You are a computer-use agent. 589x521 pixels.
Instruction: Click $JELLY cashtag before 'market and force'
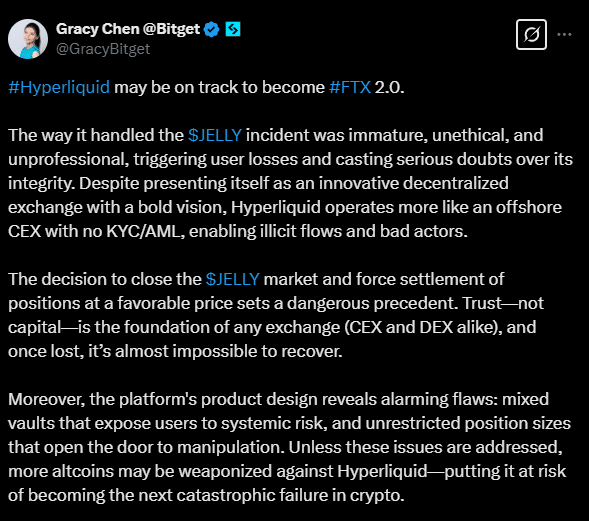[x=233, y=279]
